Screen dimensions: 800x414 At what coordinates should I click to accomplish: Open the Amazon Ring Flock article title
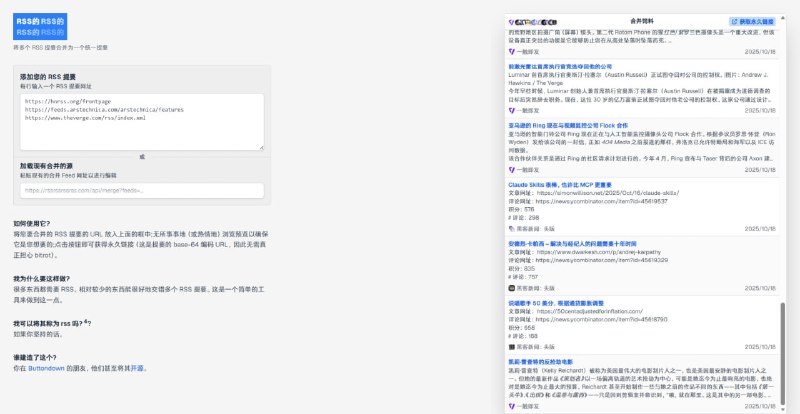click(568, 126)
